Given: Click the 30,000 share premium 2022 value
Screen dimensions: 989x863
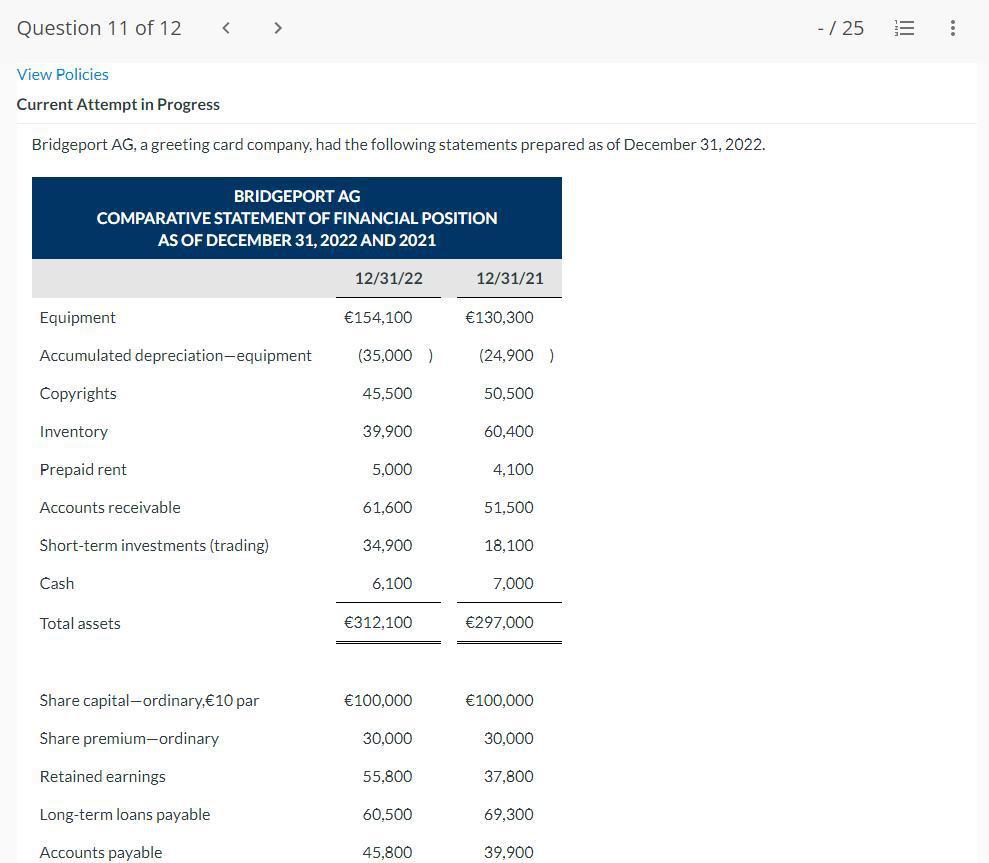Looking at the screenshot, I should pos(387,738).
